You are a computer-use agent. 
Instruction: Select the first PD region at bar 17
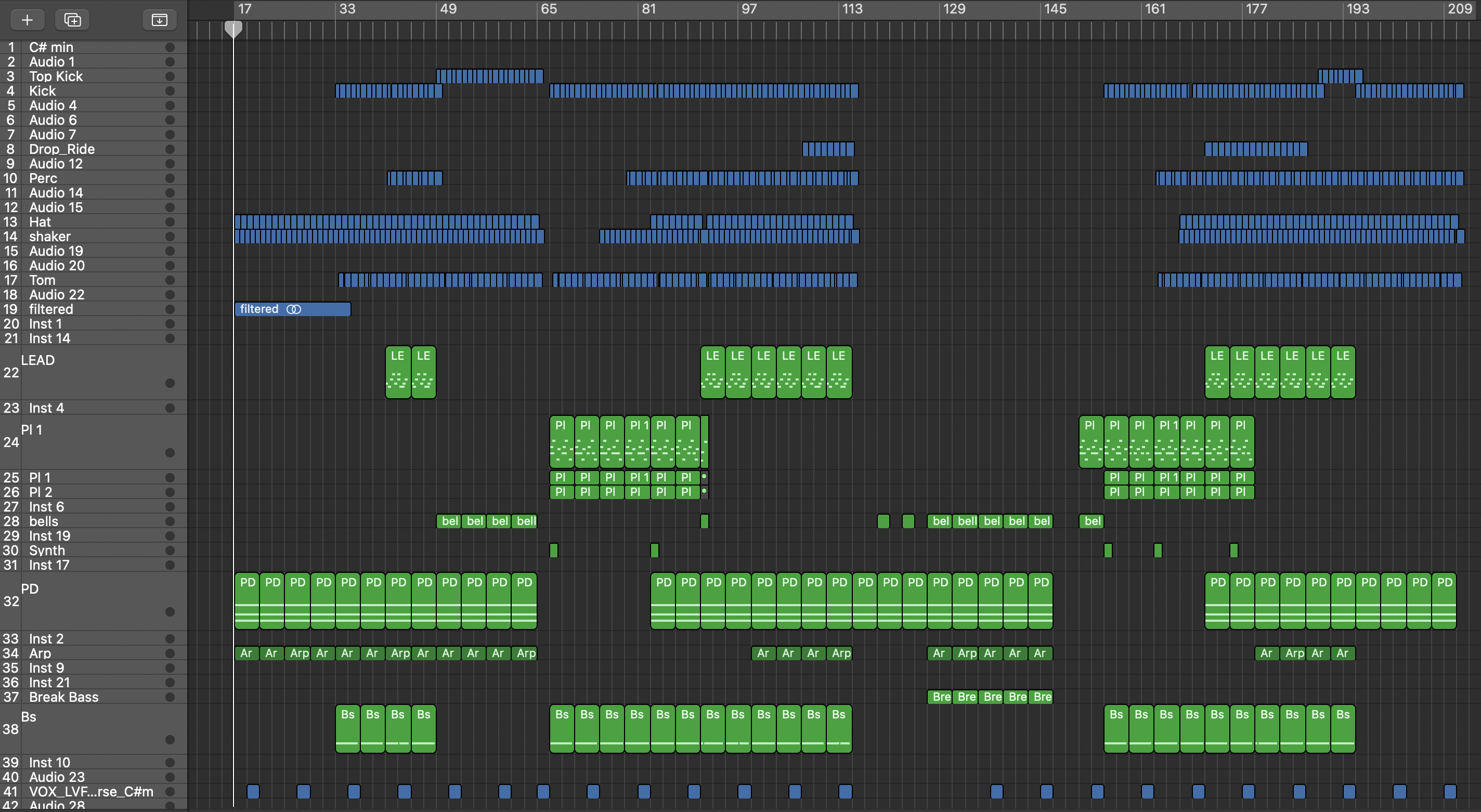(246, 601)
